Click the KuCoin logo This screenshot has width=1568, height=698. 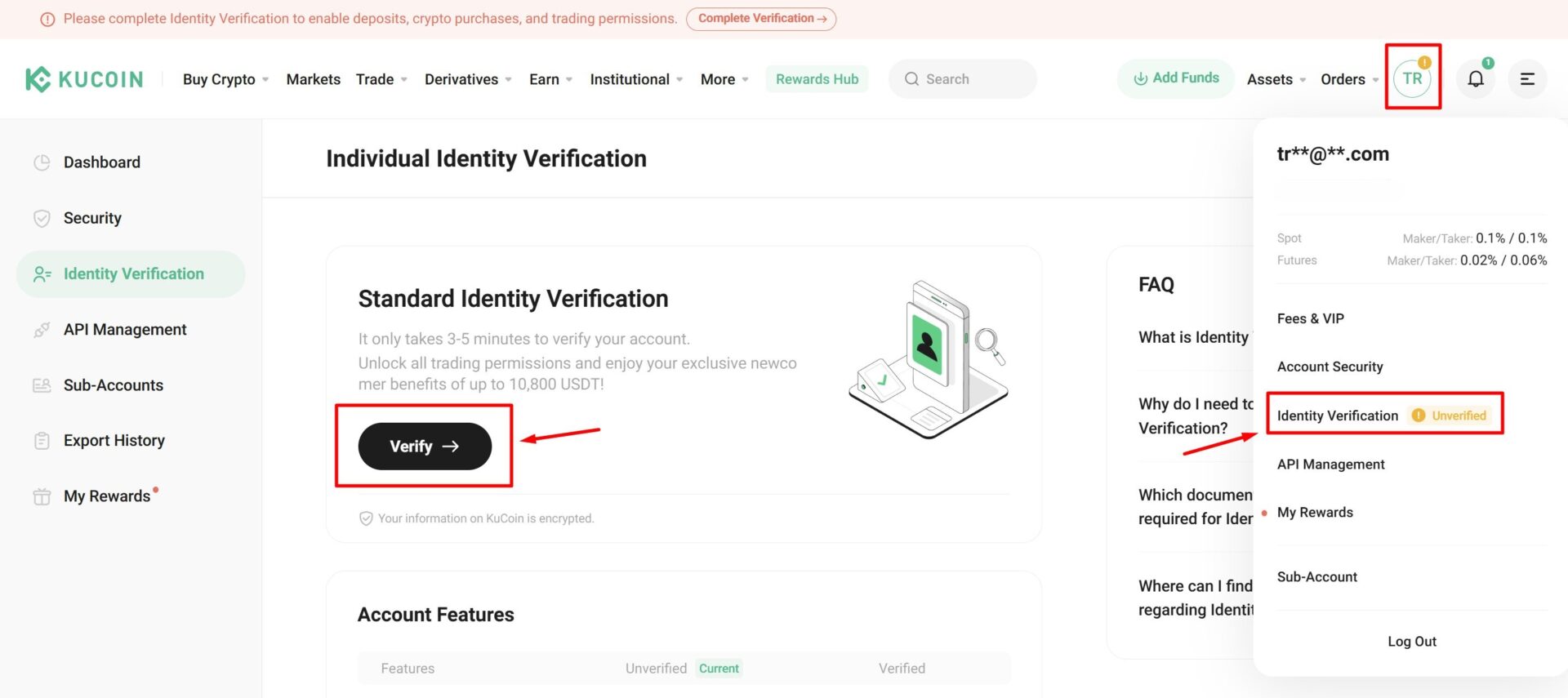[84, 79]
